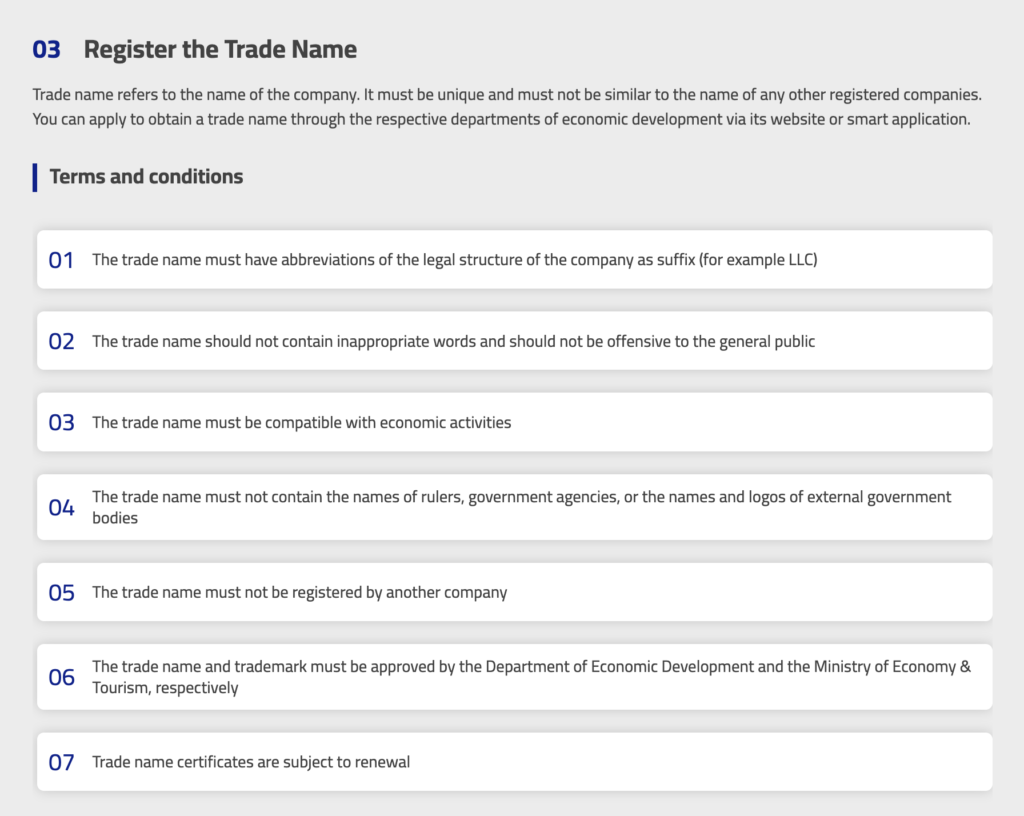The width and height of the screenshot is (1024, 816).
Task: Click the "05" number badge in the conditions list
Action: 62,593
